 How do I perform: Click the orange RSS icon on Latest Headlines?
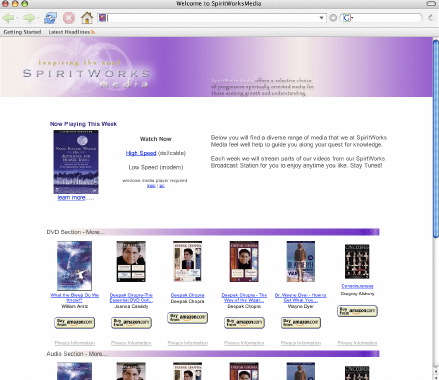tap(93, 32)
